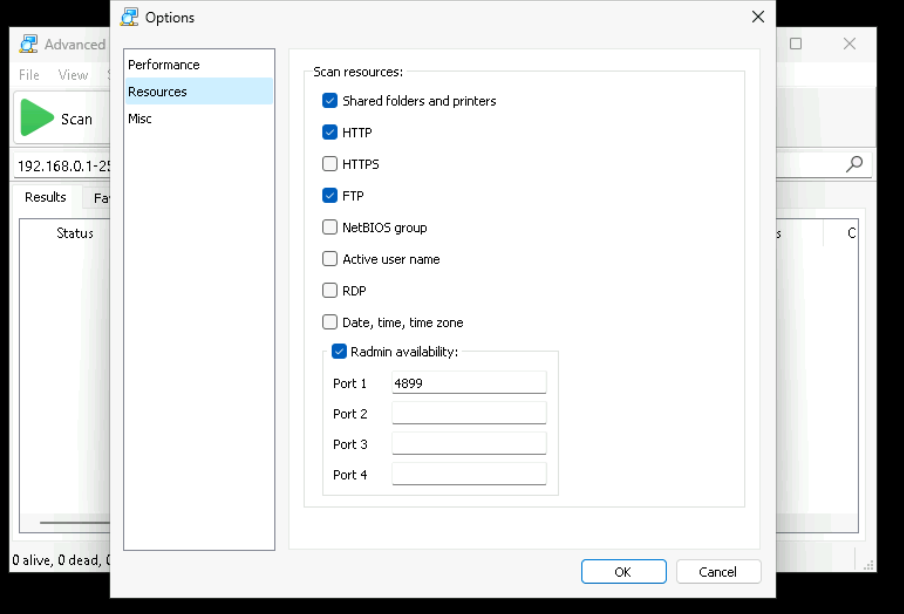Click the empty Port 2 field
This screenshot has width=904, height=614.
click(468, 414)
